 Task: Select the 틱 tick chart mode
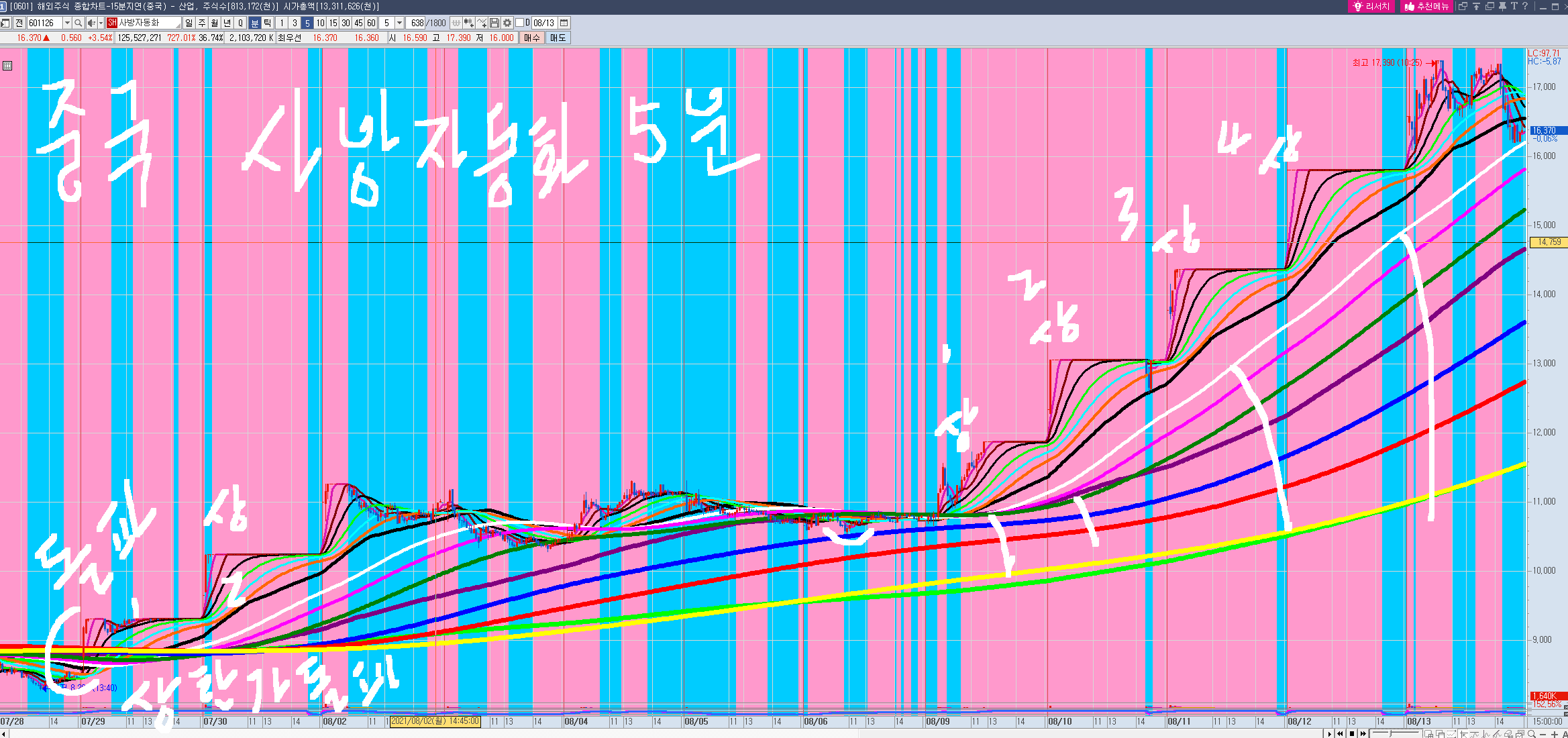268,23
